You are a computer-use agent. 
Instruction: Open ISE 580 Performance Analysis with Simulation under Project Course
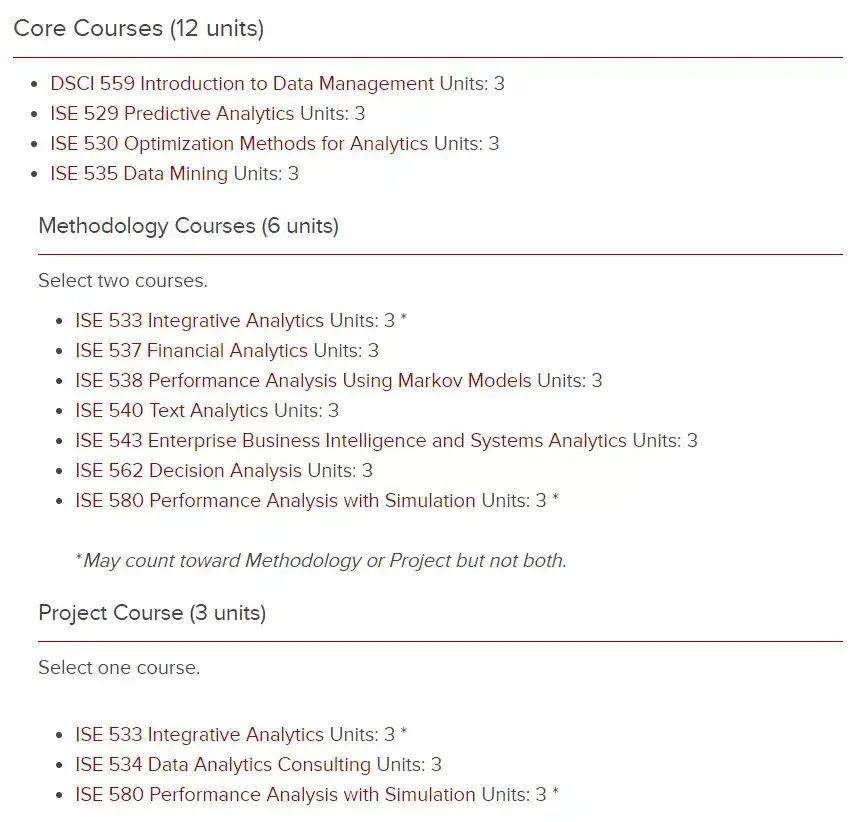(x=276, y=795)
